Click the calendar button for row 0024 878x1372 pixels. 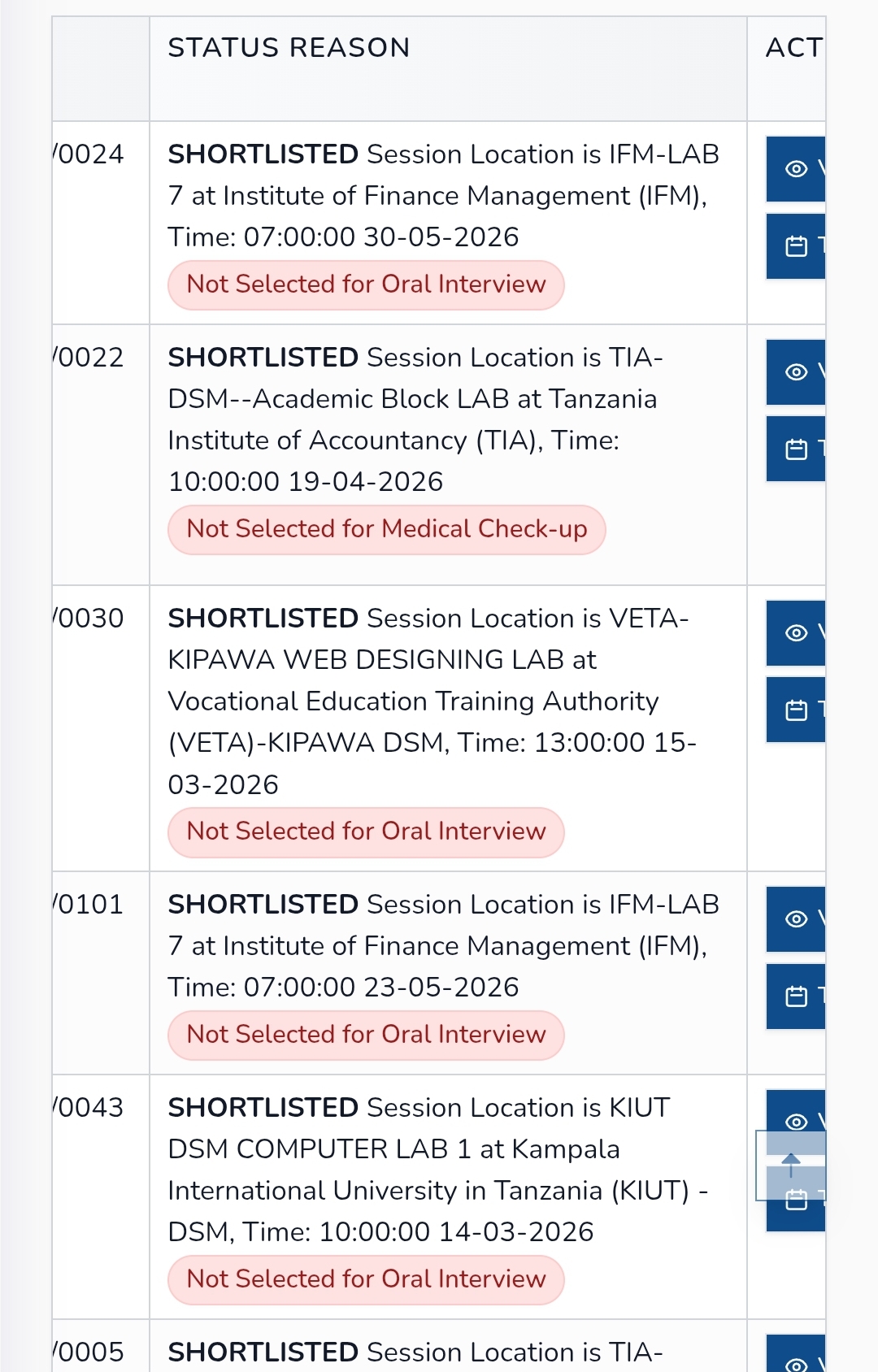pyautogui.click(x=796, y=246)
